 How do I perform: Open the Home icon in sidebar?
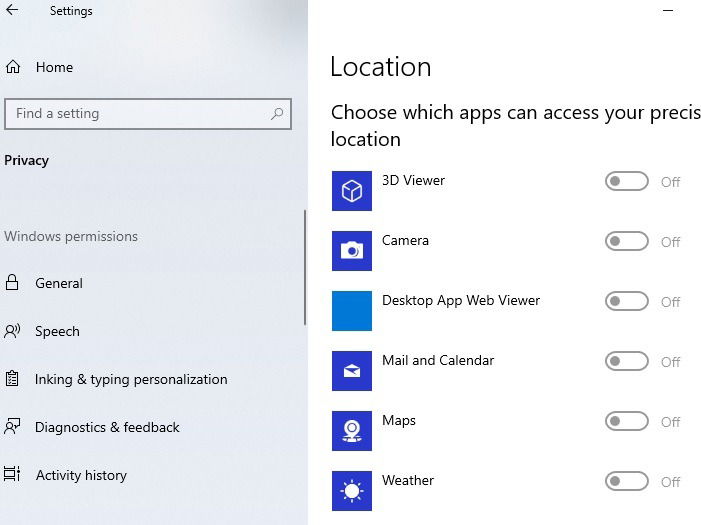click(13, 67)
